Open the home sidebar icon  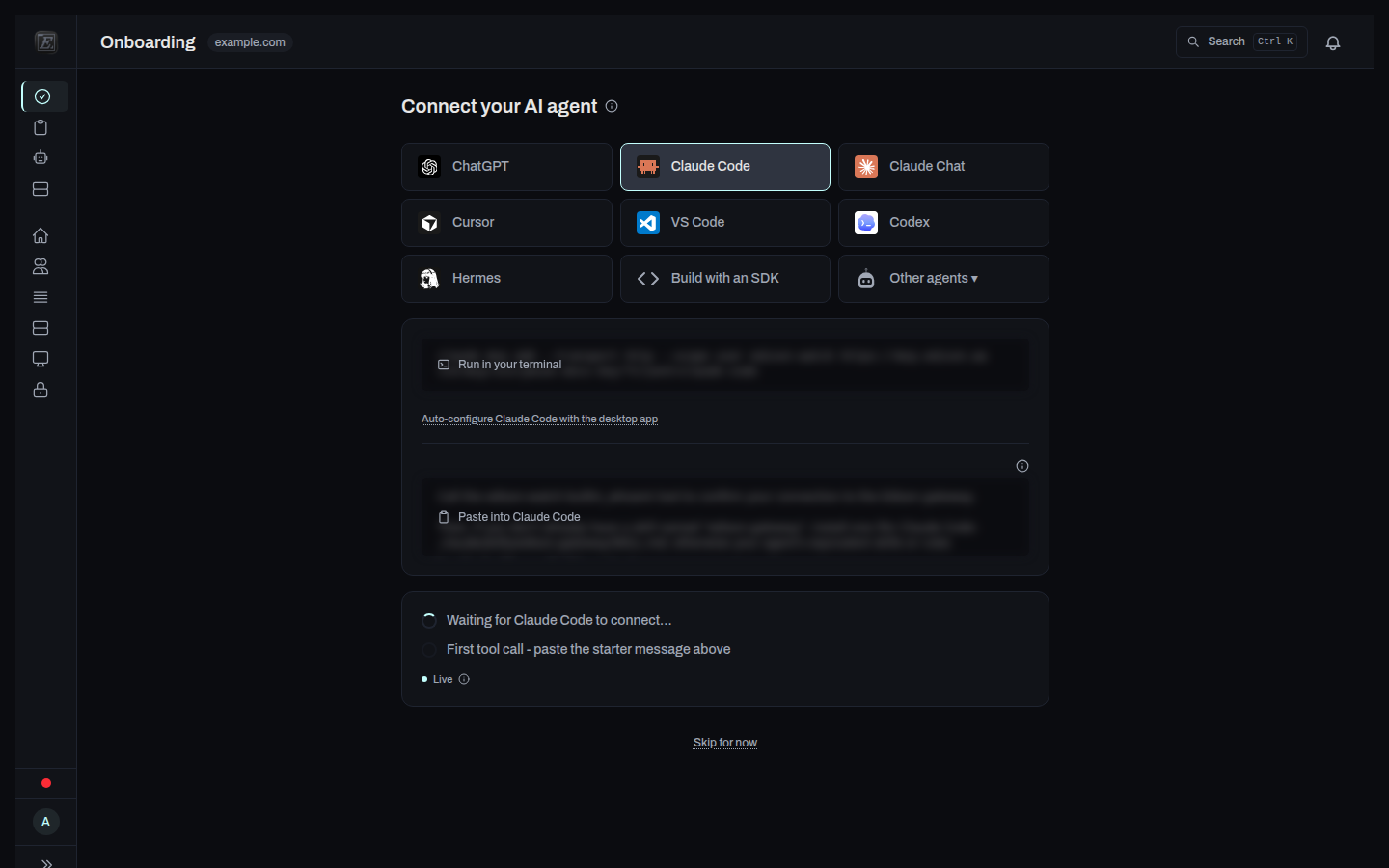pyautogui.click(x=41, y=235)
